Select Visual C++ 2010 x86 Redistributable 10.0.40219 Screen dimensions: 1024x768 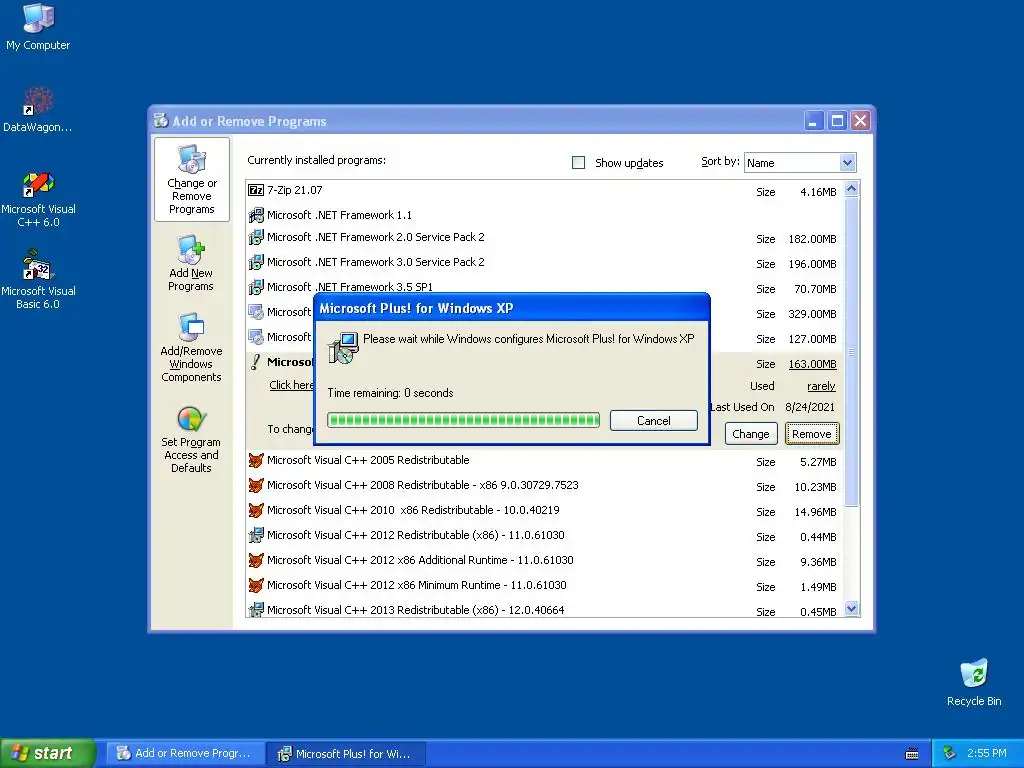(x=545, y=511)
